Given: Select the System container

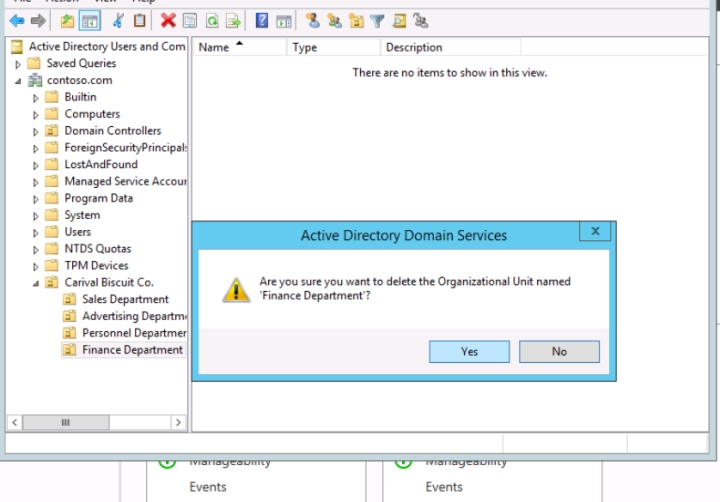Looking at the screenshot, I should point(82,215).
